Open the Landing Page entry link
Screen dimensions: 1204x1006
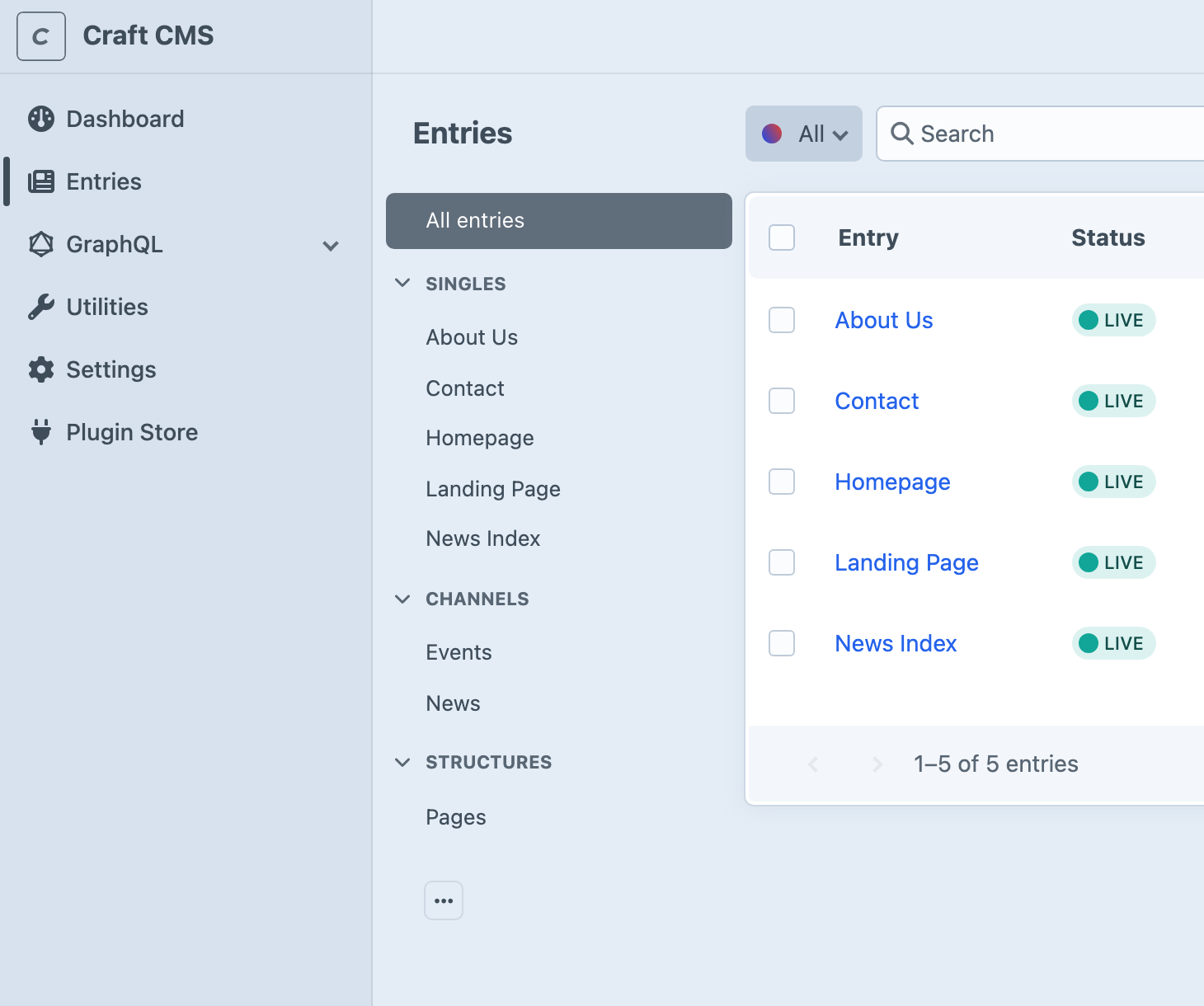906,562
